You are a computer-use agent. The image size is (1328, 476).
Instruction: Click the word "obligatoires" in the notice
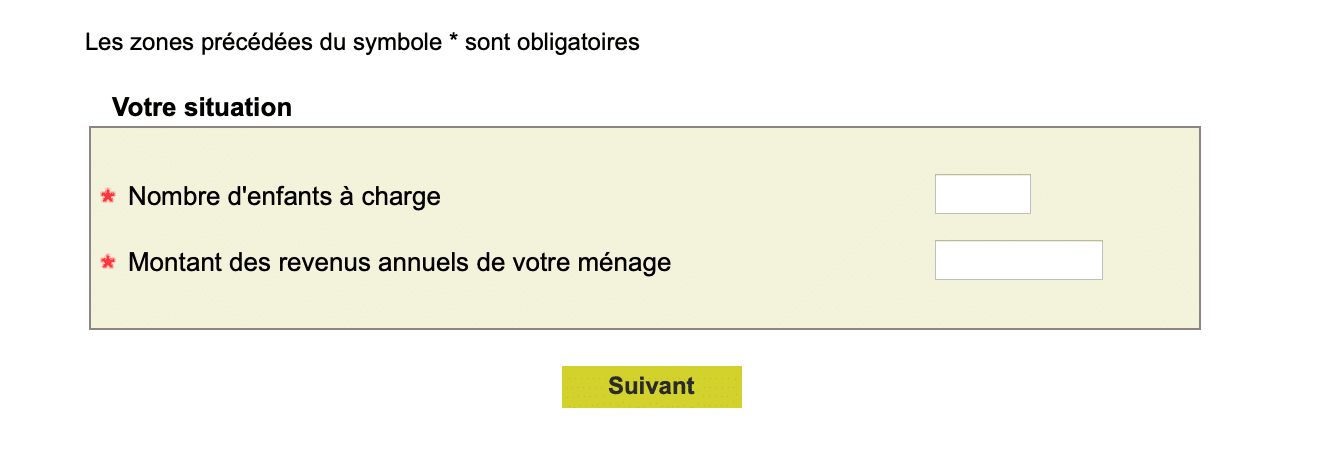(x=579, y=43)
